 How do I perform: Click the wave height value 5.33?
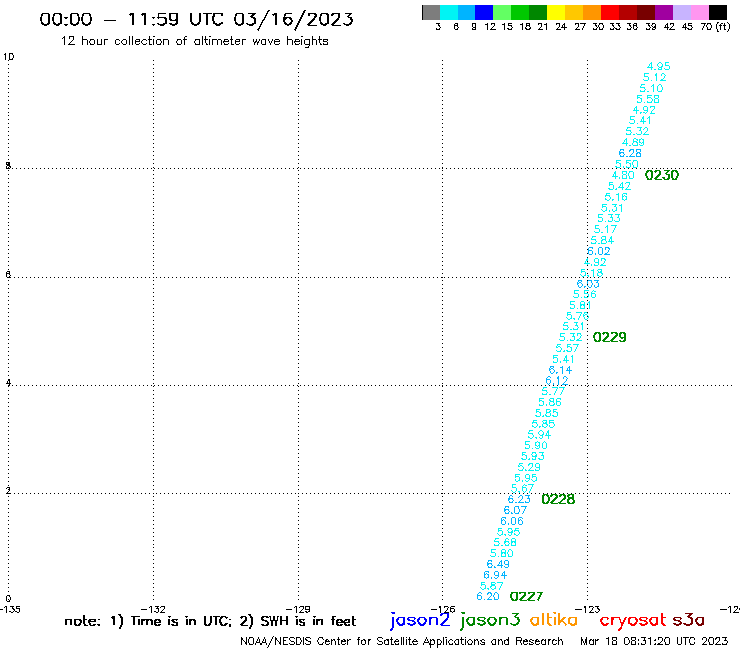pos(609,218)
